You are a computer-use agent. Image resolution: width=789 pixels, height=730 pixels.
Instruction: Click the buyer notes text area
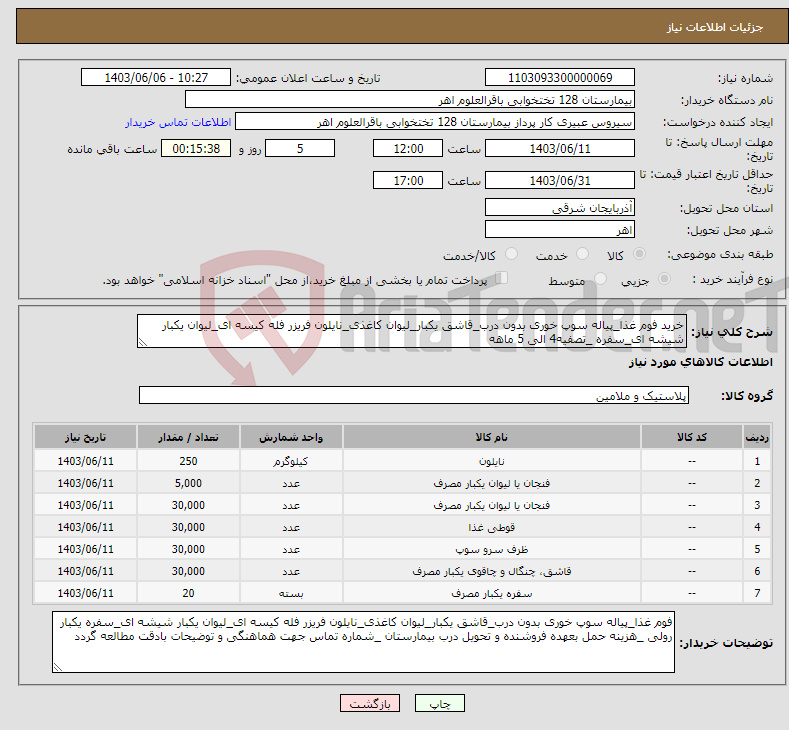coord(363,642)
